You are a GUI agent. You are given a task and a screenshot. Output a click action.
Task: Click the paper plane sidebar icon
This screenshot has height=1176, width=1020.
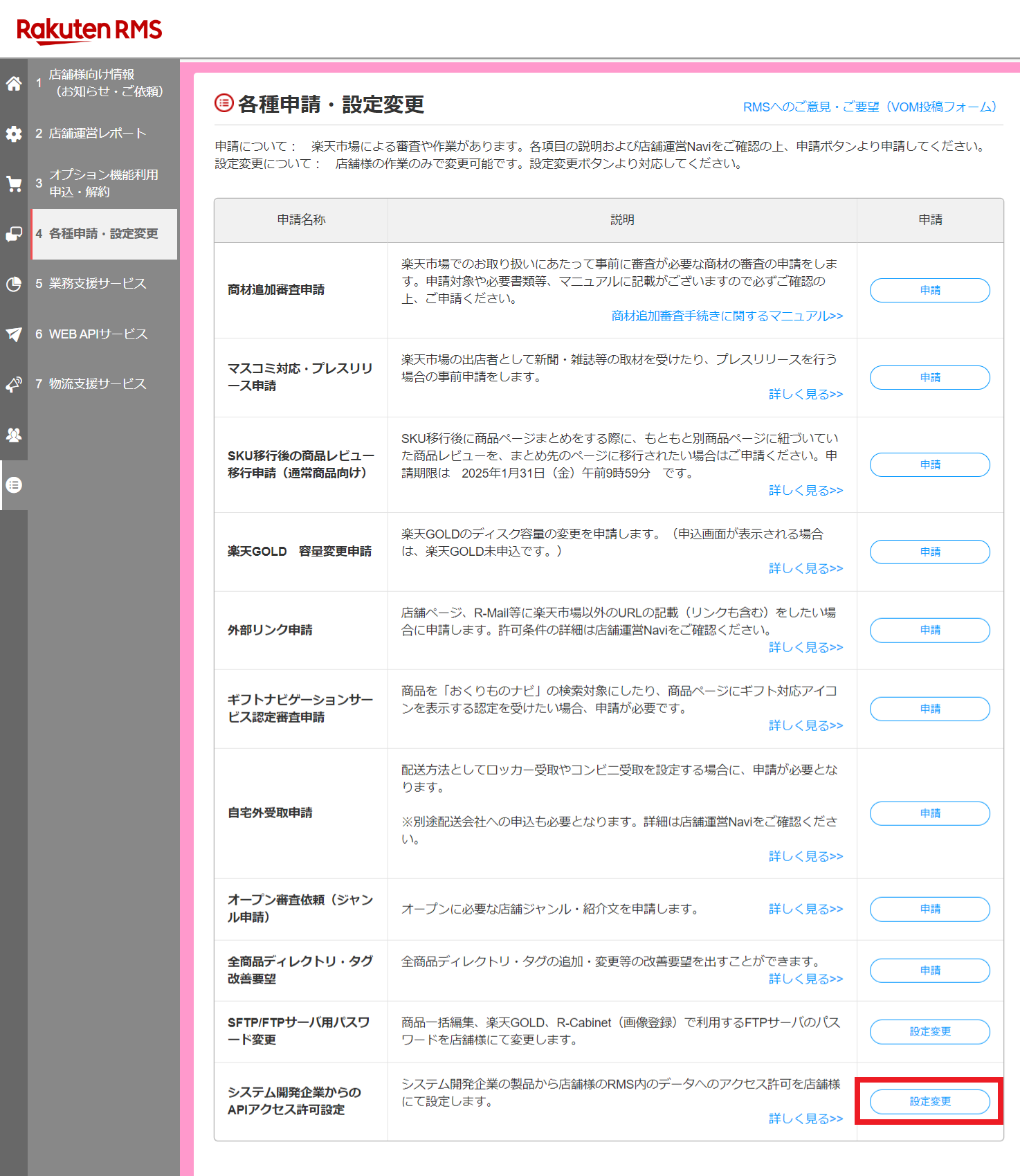point(14,334)
